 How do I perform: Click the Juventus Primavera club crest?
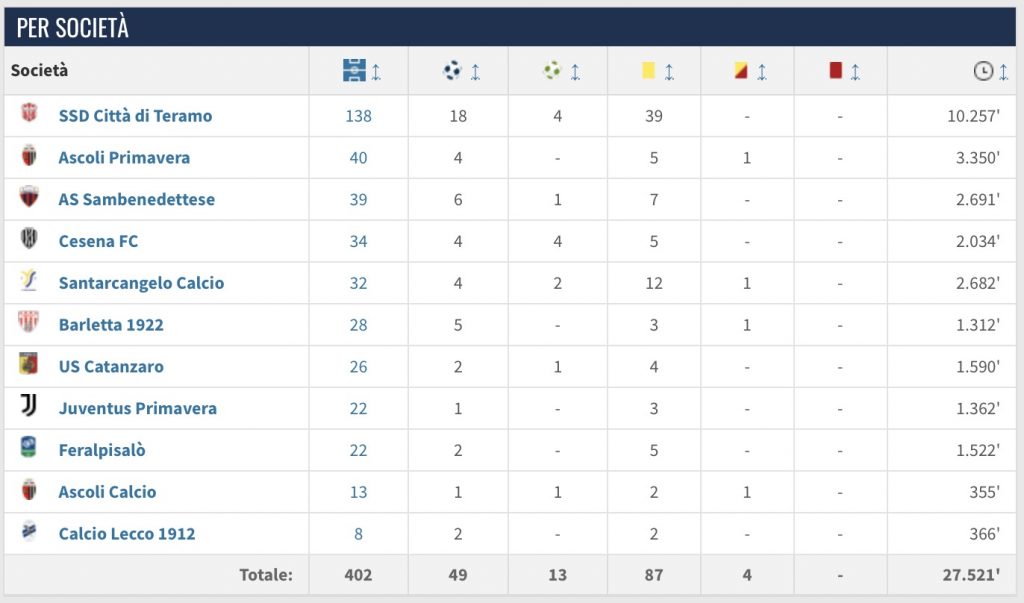[x=29, y=407]
